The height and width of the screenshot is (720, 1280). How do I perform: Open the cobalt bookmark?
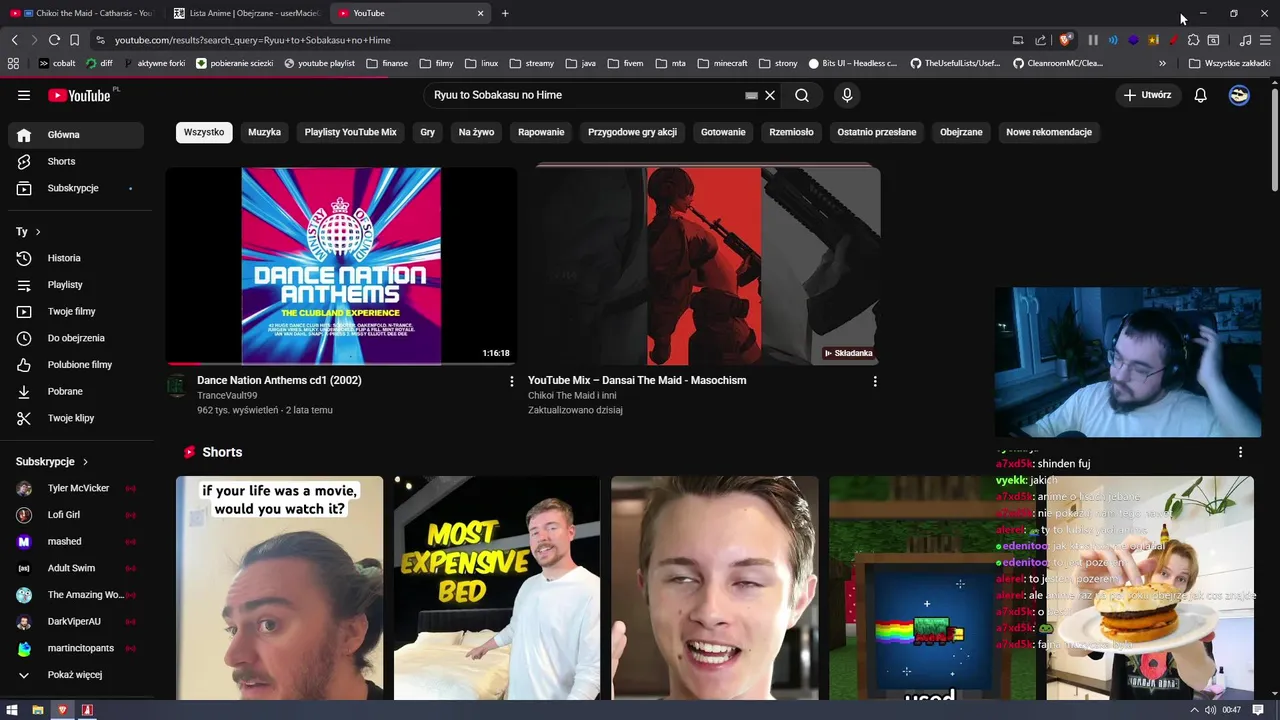[x=56, y=63]
